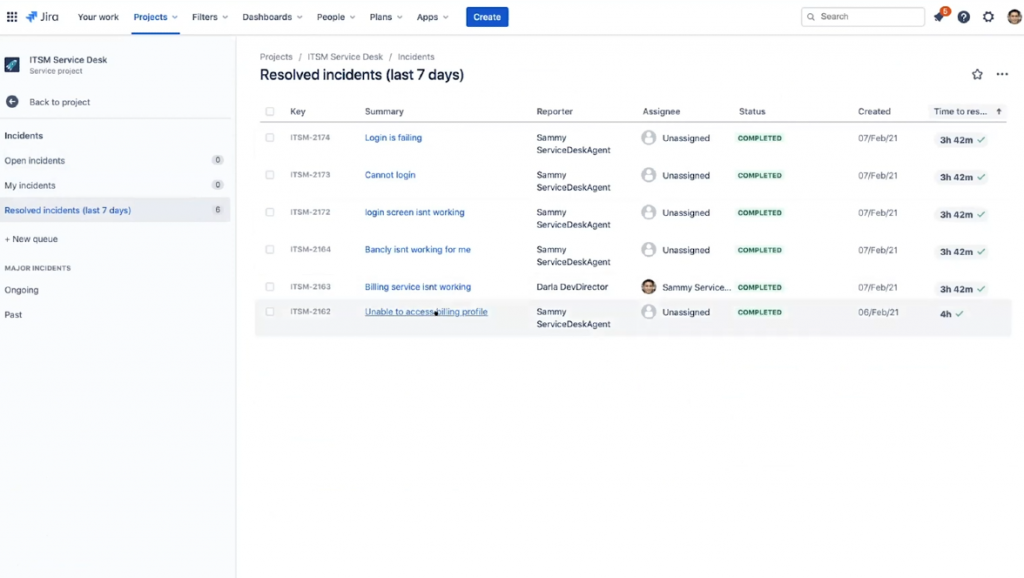Click the ITSM Service Desk project icon
Screen dimensions: 1024x578
click(12, 65)
